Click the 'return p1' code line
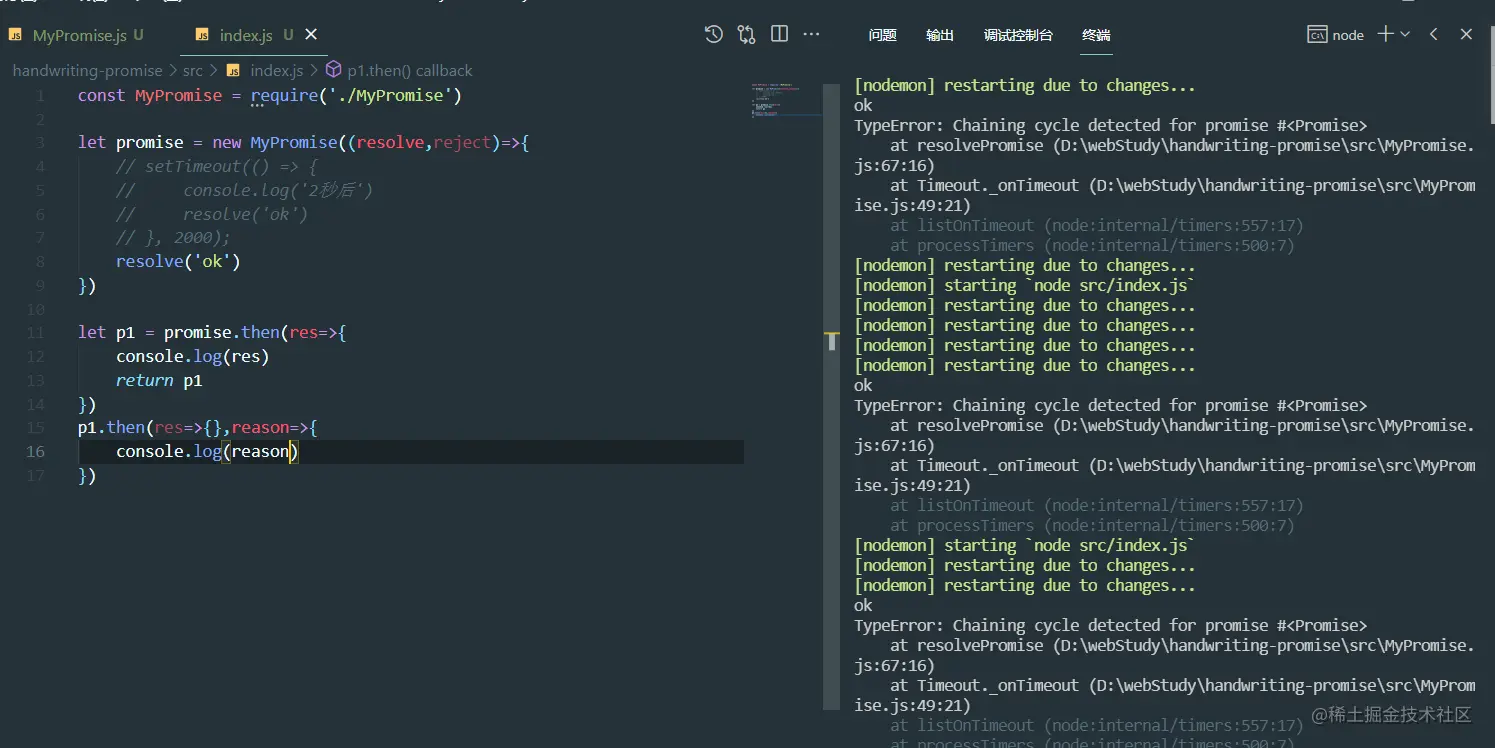 (159, 380)
